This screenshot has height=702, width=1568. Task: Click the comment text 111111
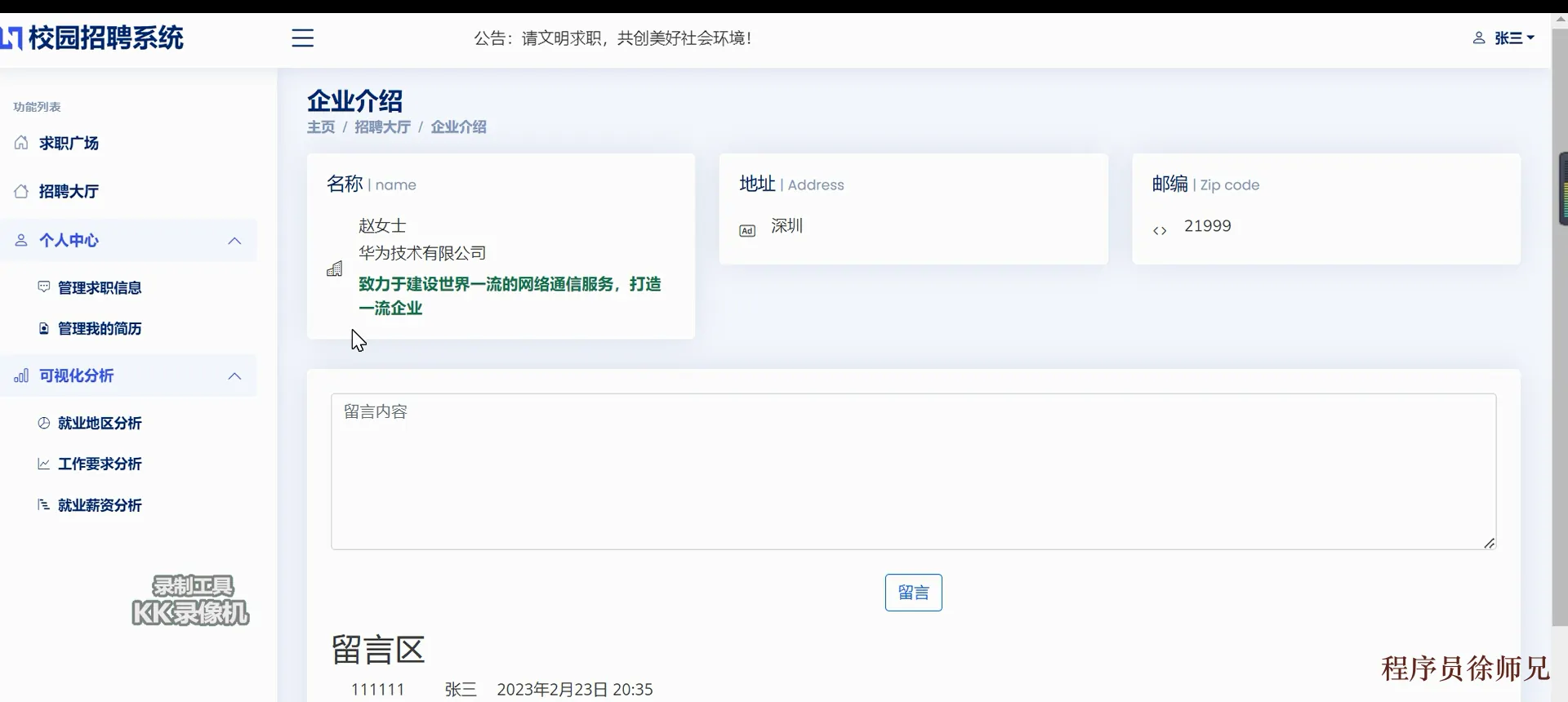[377, 690]
